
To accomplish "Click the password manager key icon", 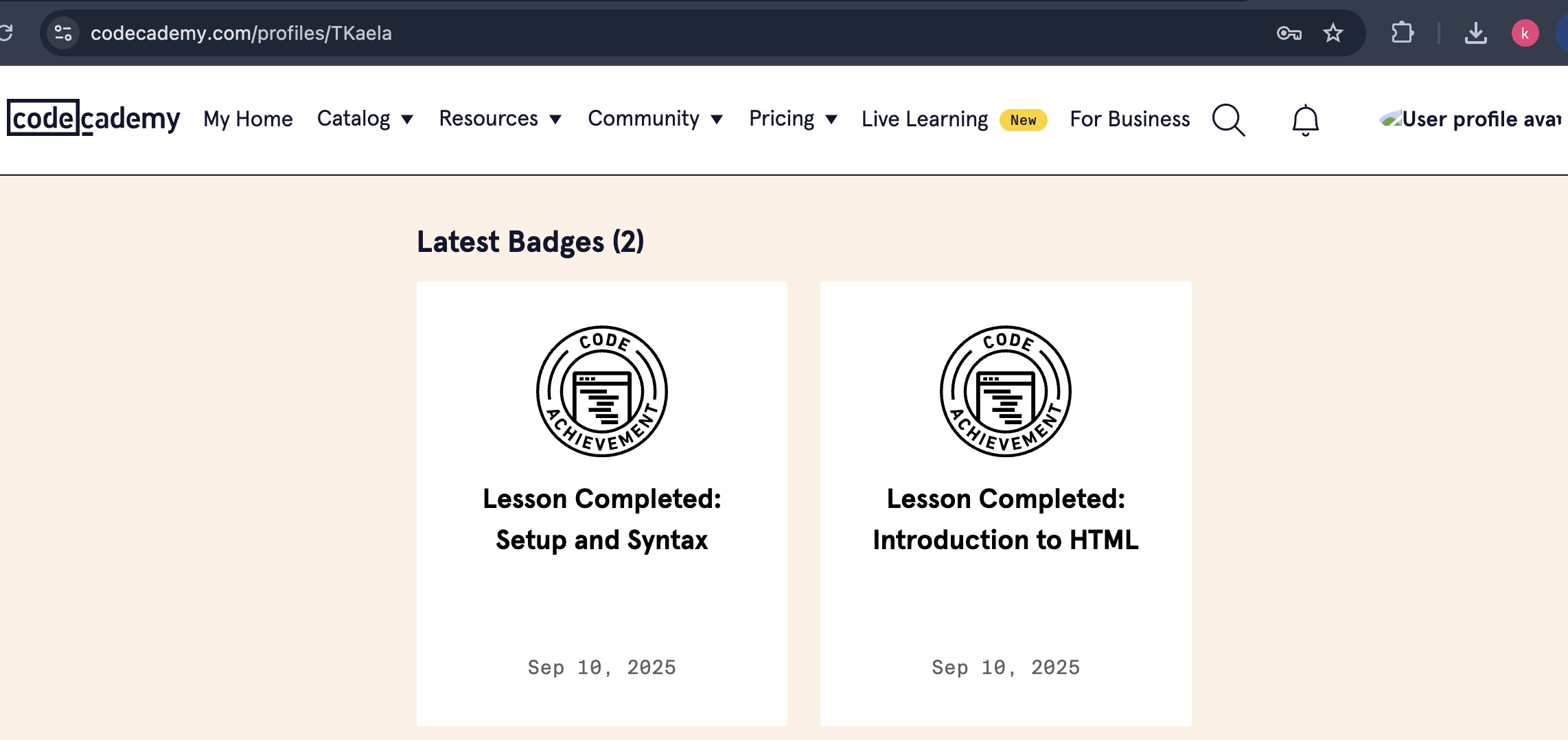I will tap(1289, 33).
